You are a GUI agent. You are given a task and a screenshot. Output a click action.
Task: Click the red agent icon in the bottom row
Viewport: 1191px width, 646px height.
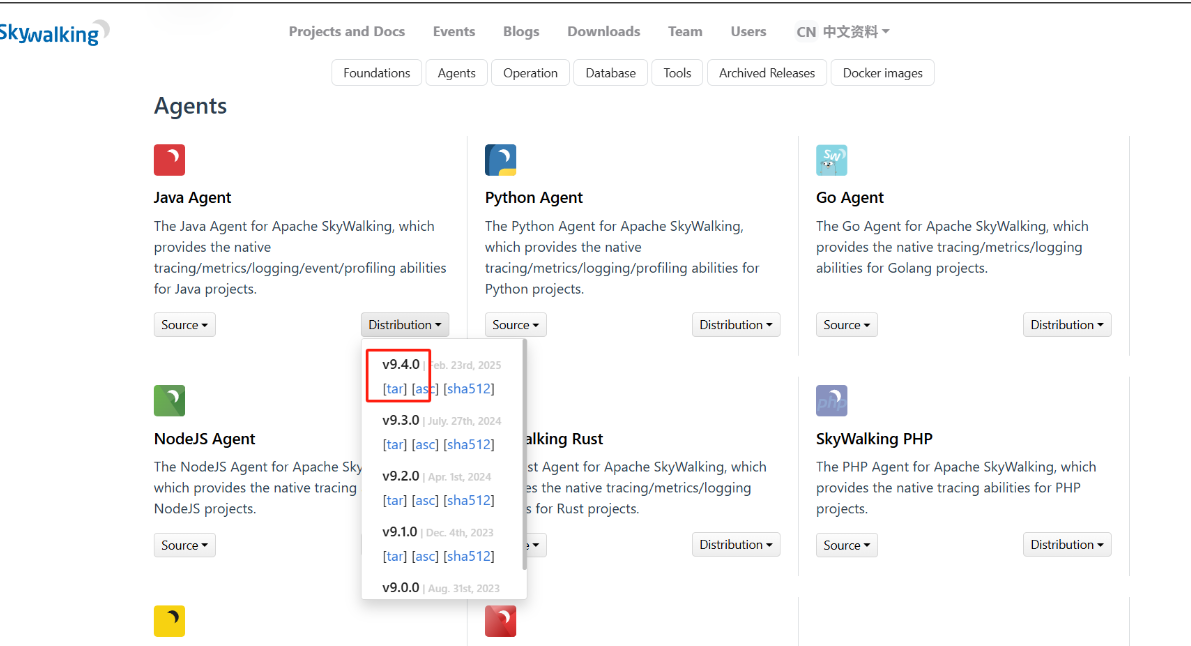tap(501, 621)
